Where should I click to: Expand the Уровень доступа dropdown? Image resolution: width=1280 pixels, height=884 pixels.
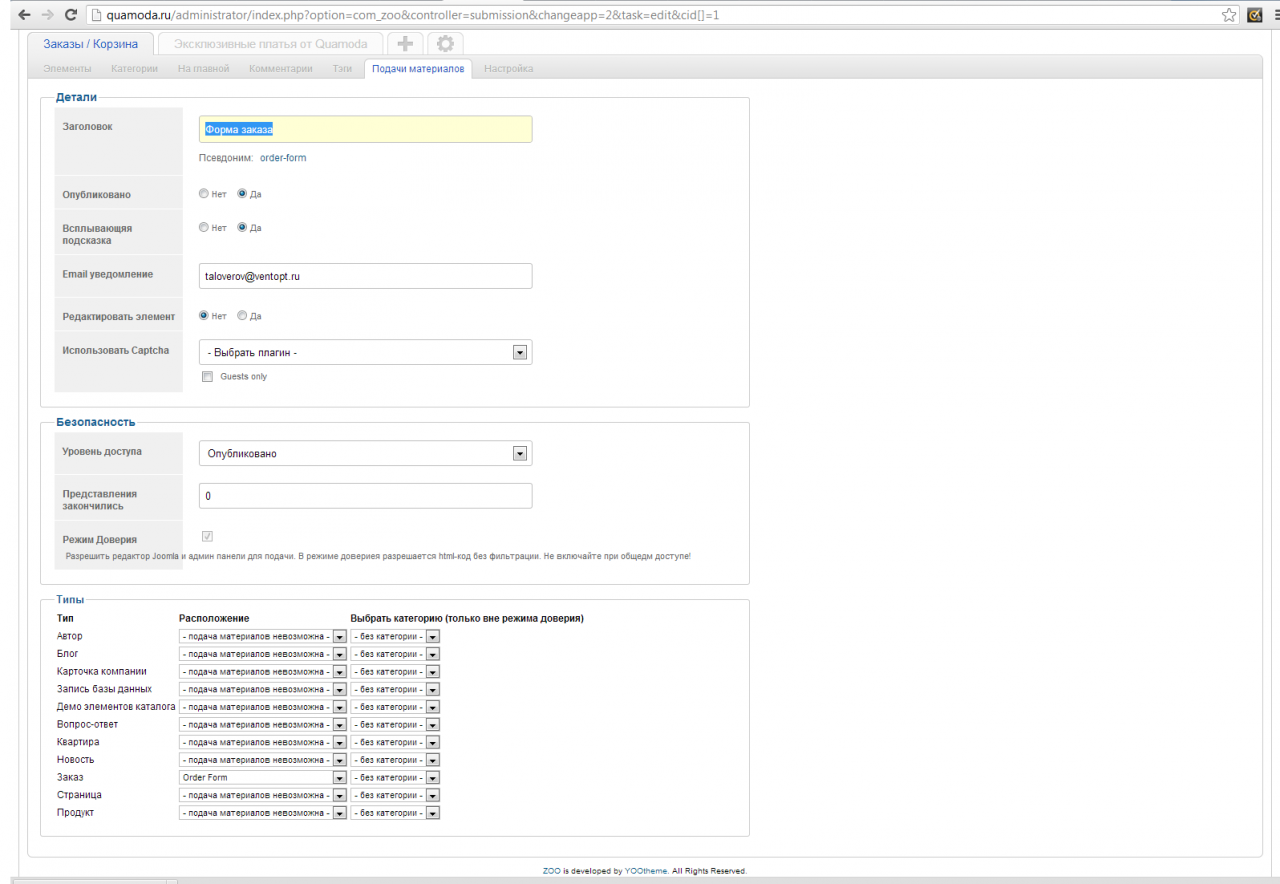coord(365,454)
